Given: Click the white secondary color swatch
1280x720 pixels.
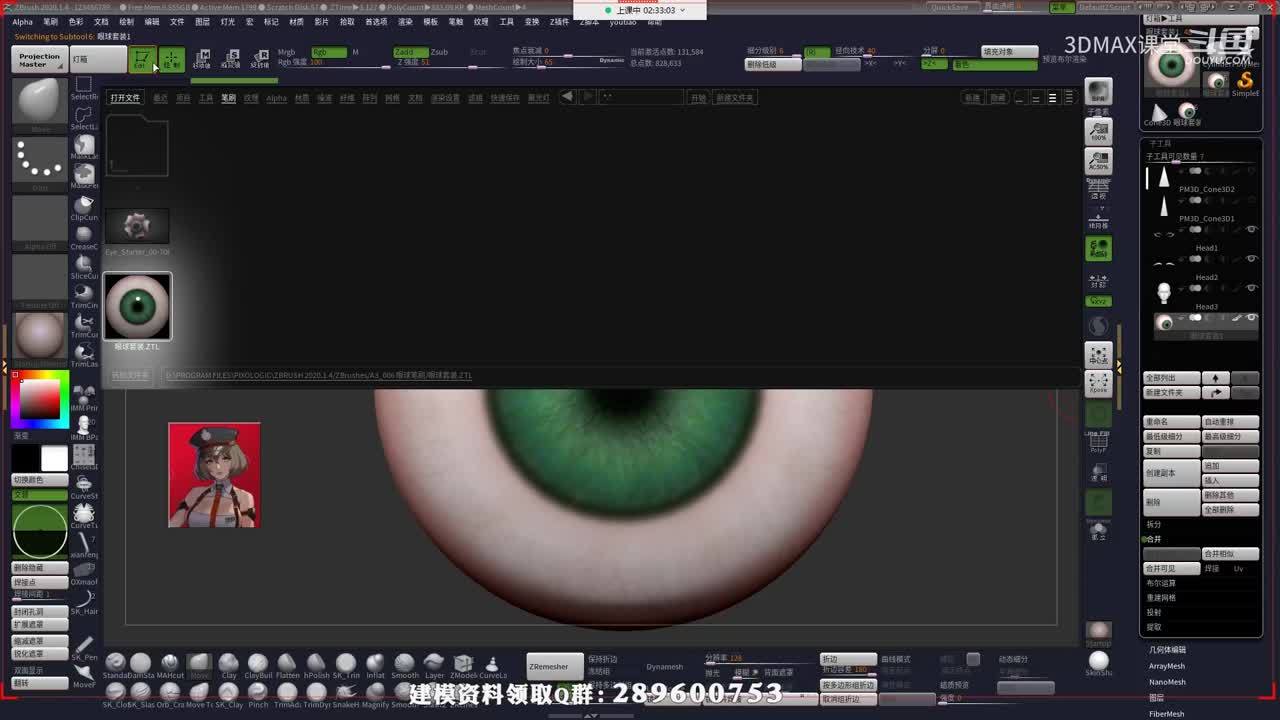Looking at the screenshot, I should (54, 458).
